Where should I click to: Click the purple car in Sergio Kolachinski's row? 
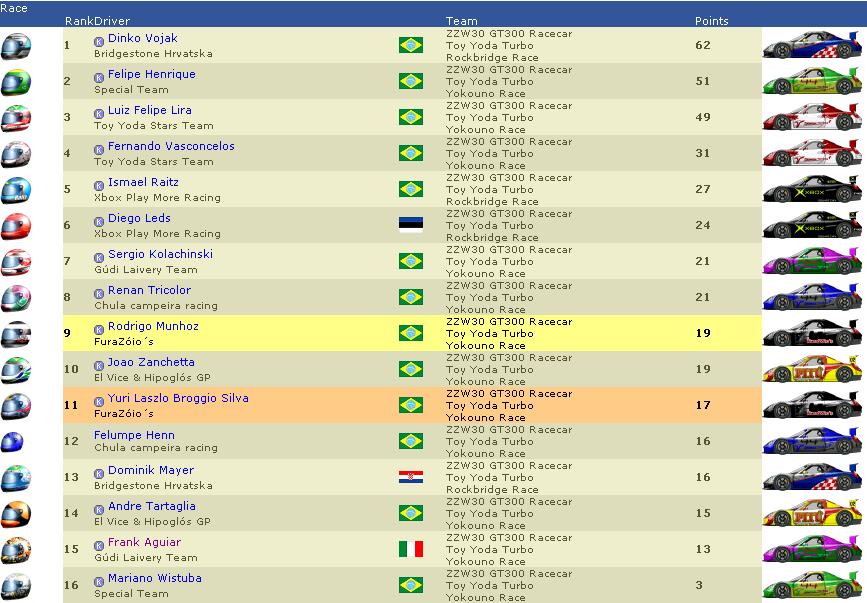click(x=812, y=261)
